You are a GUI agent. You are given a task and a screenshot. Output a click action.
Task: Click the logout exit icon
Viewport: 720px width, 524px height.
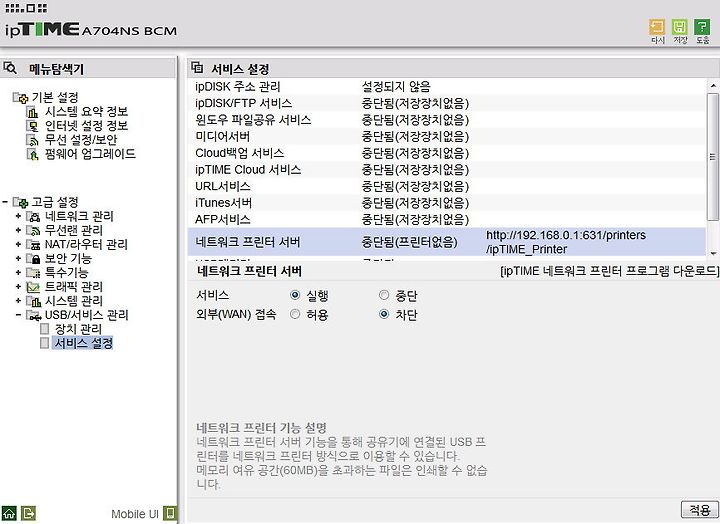coord(28,513)
